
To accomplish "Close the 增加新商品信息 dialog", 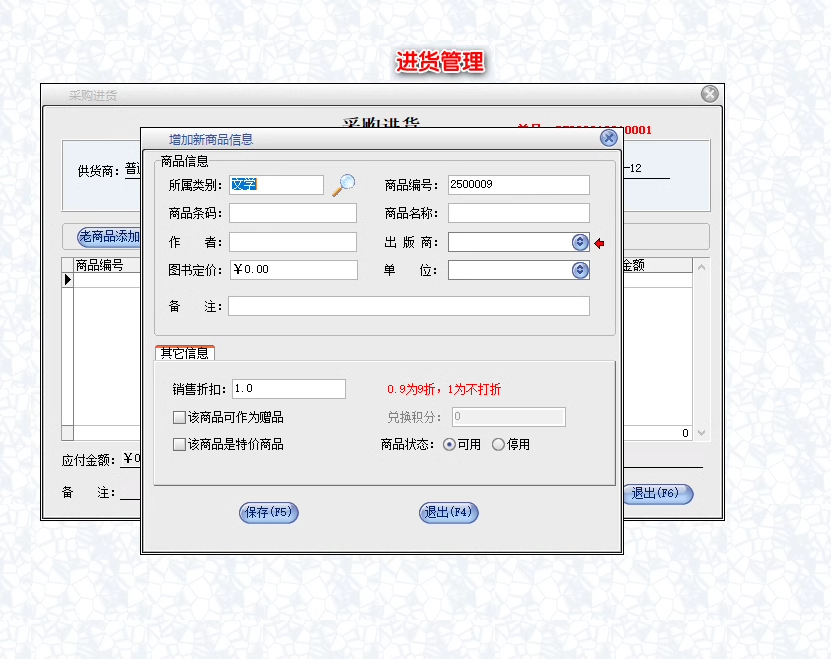I will pos(608,138).
